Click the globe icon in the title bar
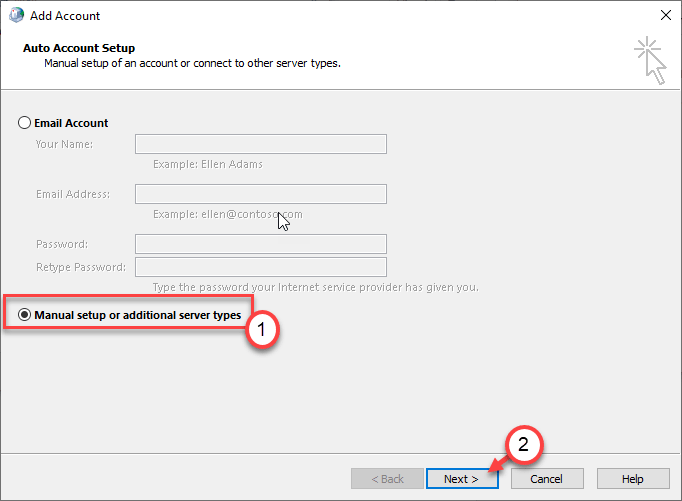 (15, 16)
